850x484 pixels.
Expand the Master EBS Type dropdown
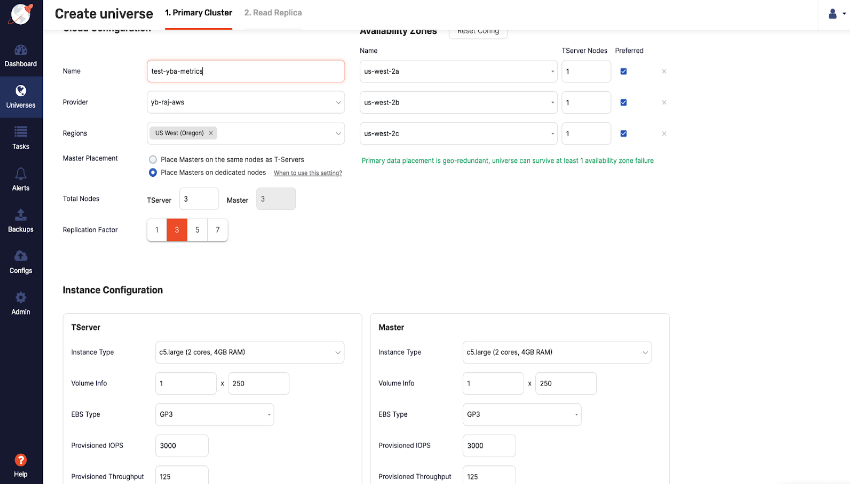pyautogui.click(x=520, y=414)
